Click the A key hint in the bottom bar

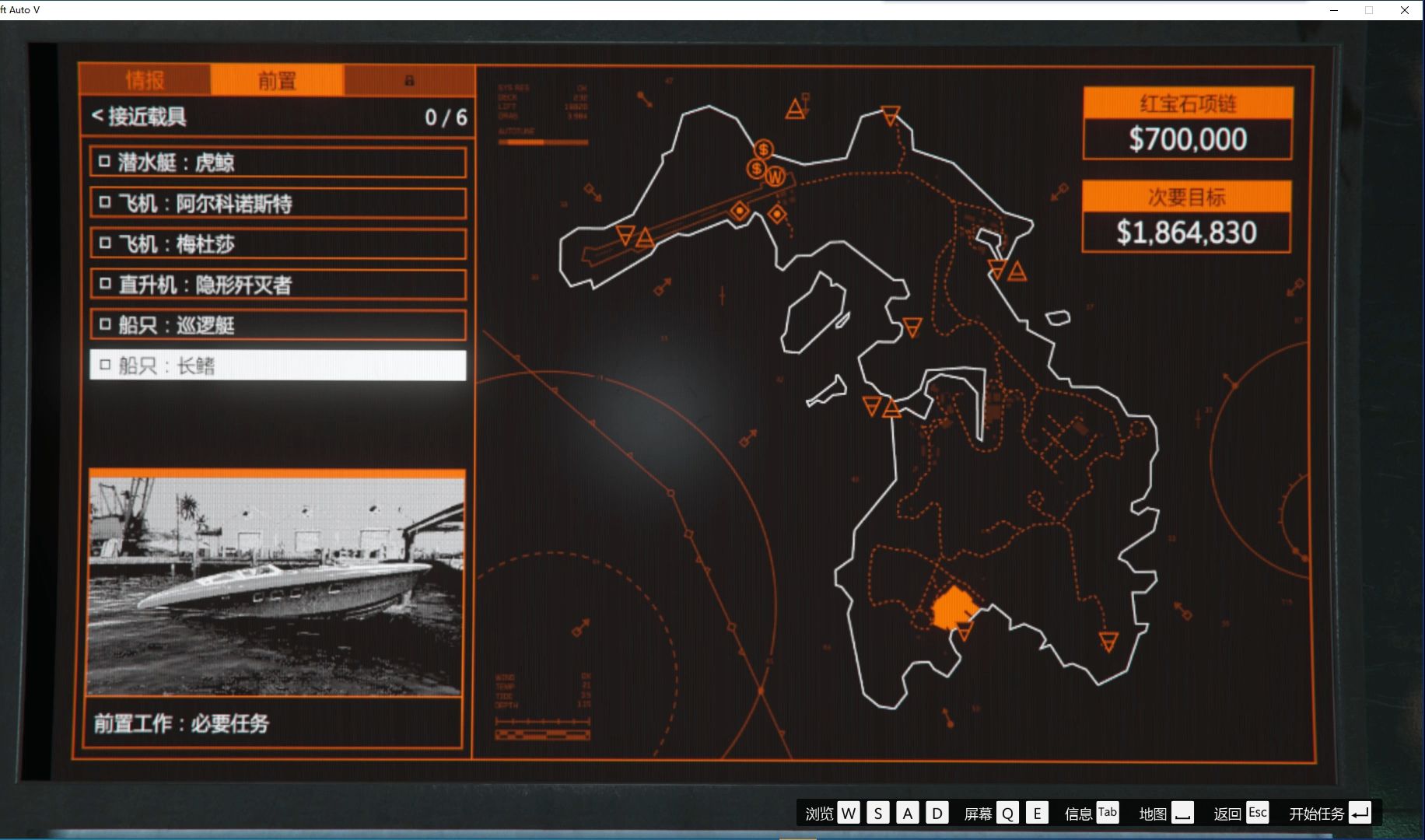click(908, 813)
